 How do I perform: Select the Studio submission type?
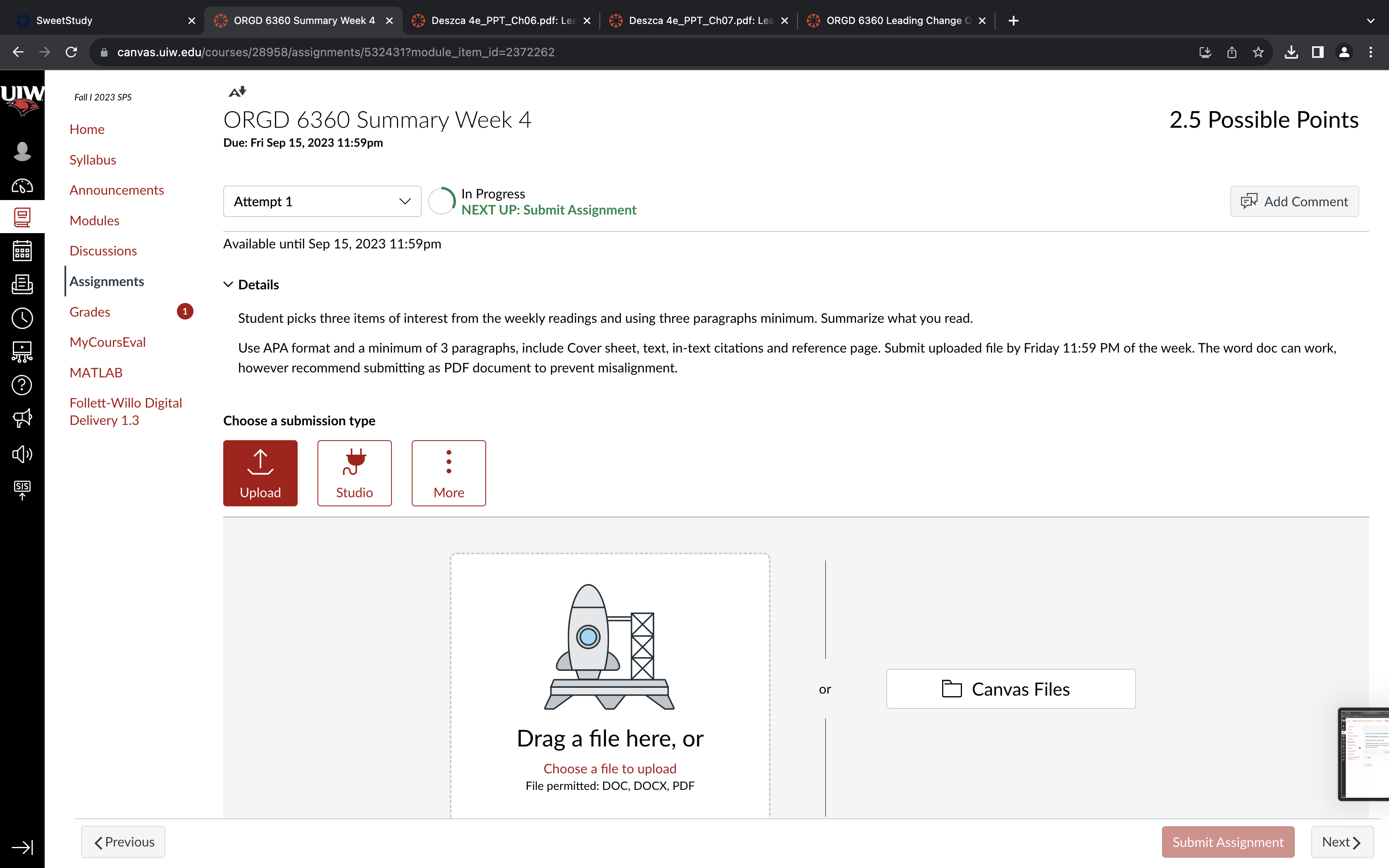354,473
